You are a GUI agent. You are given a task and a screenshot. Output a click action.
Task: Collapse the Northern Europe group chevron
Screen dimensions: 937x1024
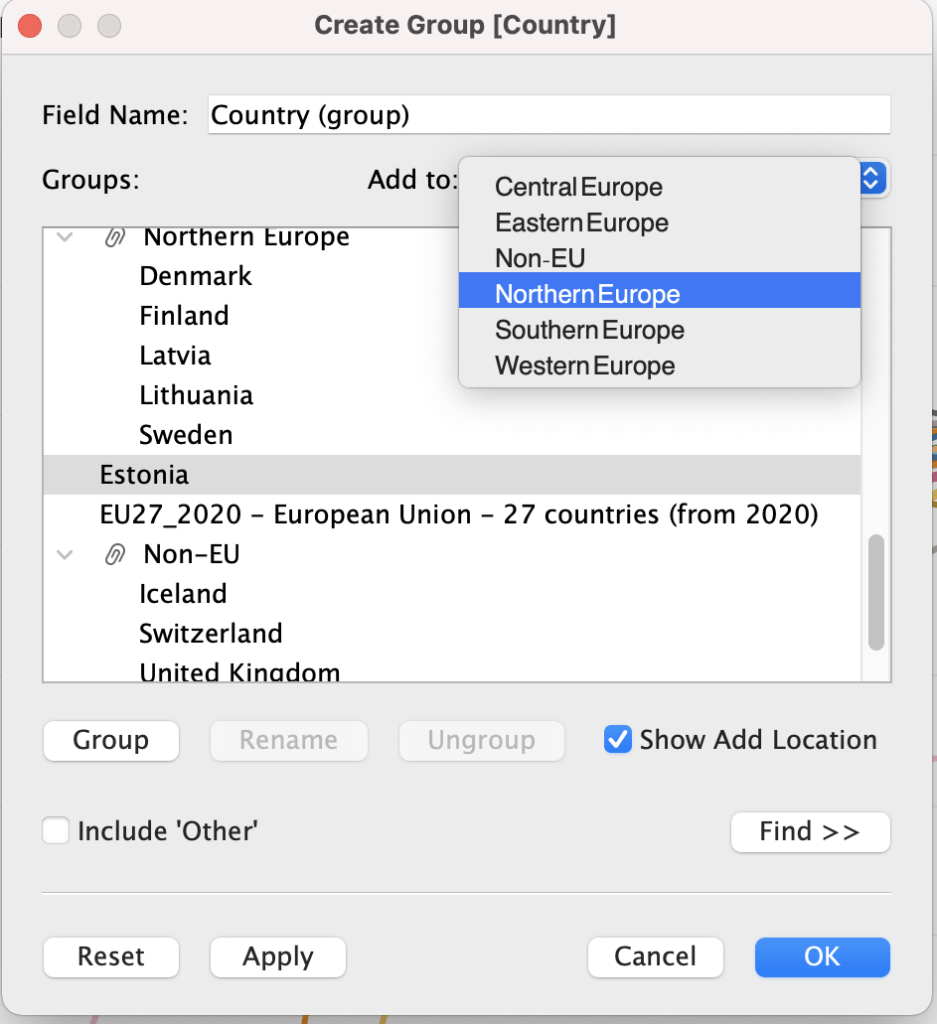pos(66,238)
